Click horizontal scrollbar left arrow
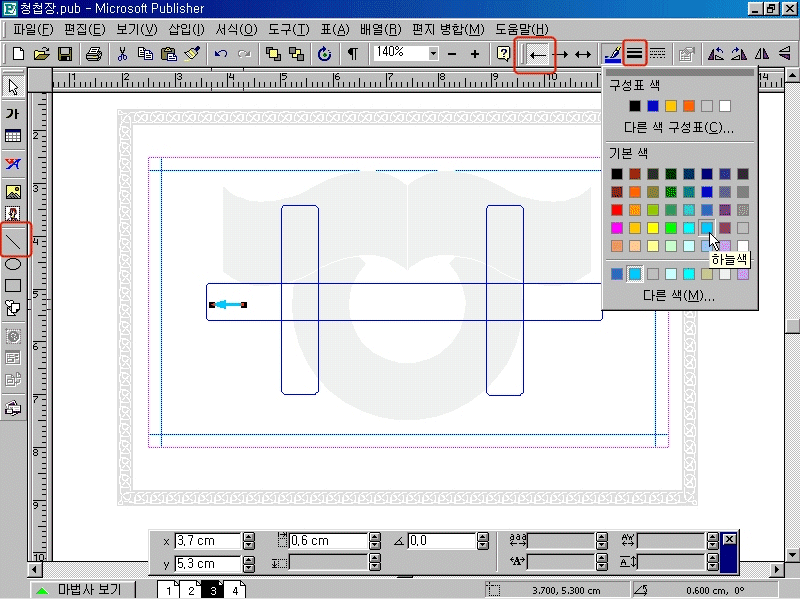The width and height of the screenshot is (800, 600). point(34,569)
